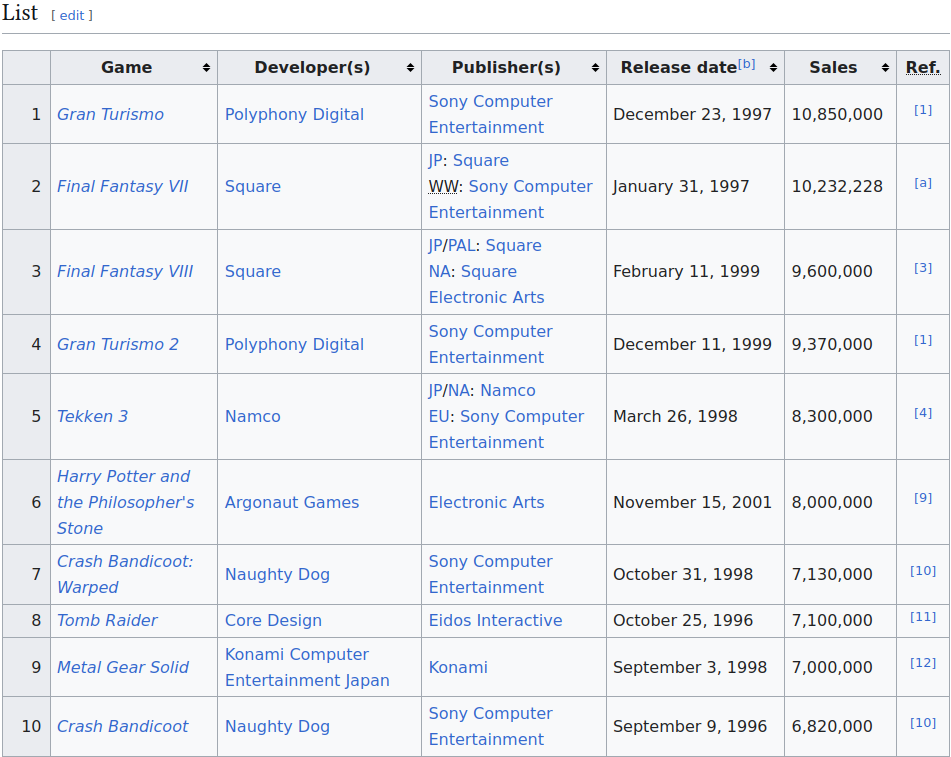The height and width of the screenshot is (757, 951).
Task: Open the Gran Turismo 2 game link
Action: point(118,345)
